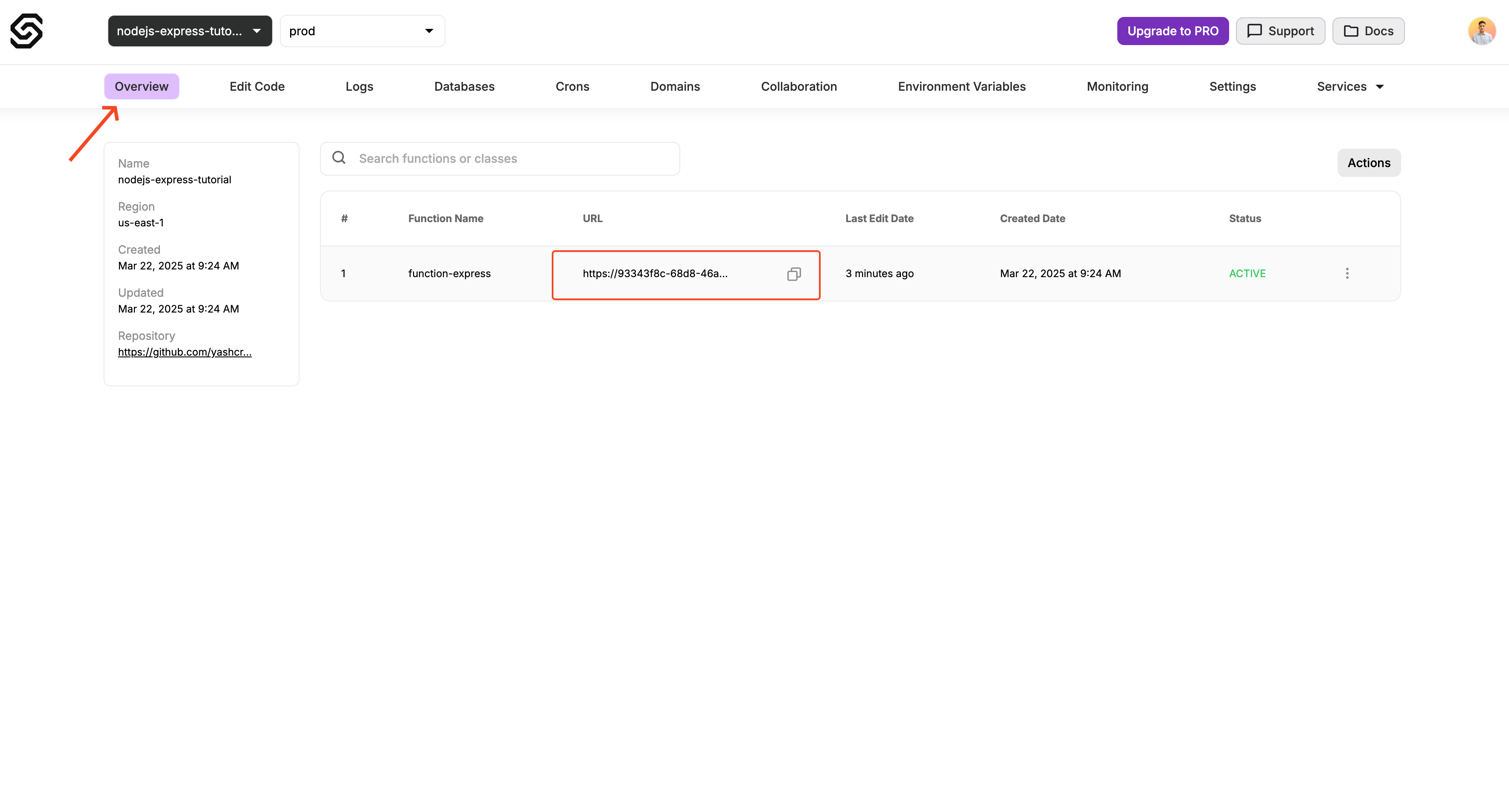This screenshot has height=800, width=1509.
Task: Open the prod environment dropdown
Action: (x=362, y=31)
